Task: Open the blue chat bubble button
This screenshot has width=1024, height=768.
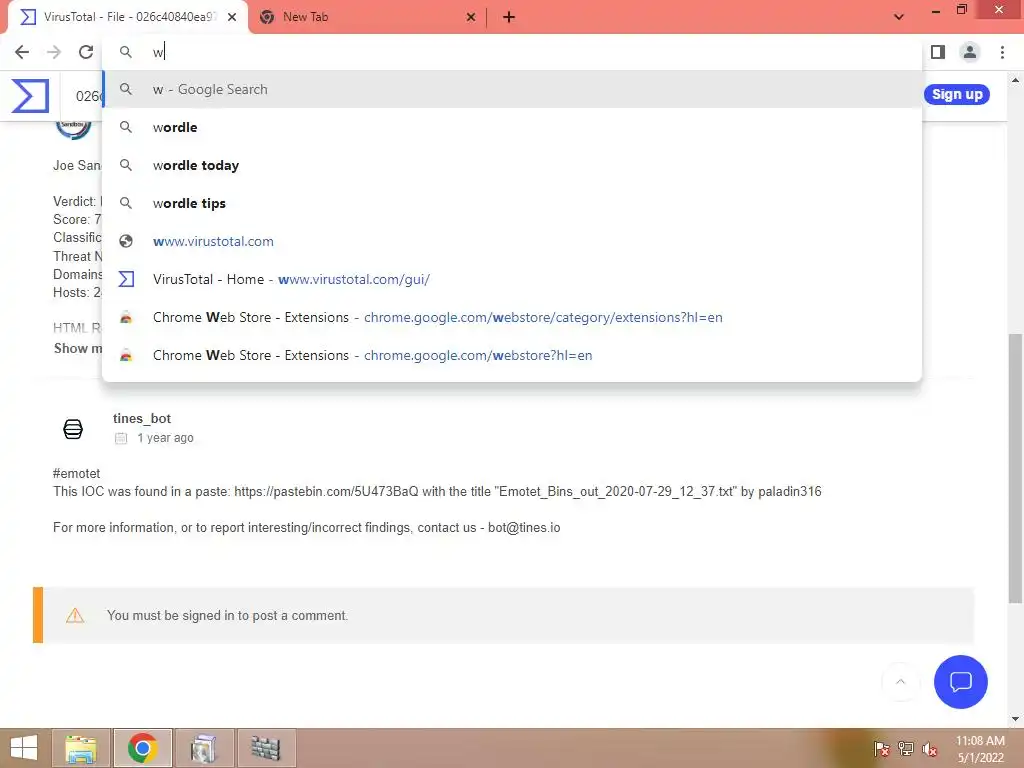Action: 961,682
